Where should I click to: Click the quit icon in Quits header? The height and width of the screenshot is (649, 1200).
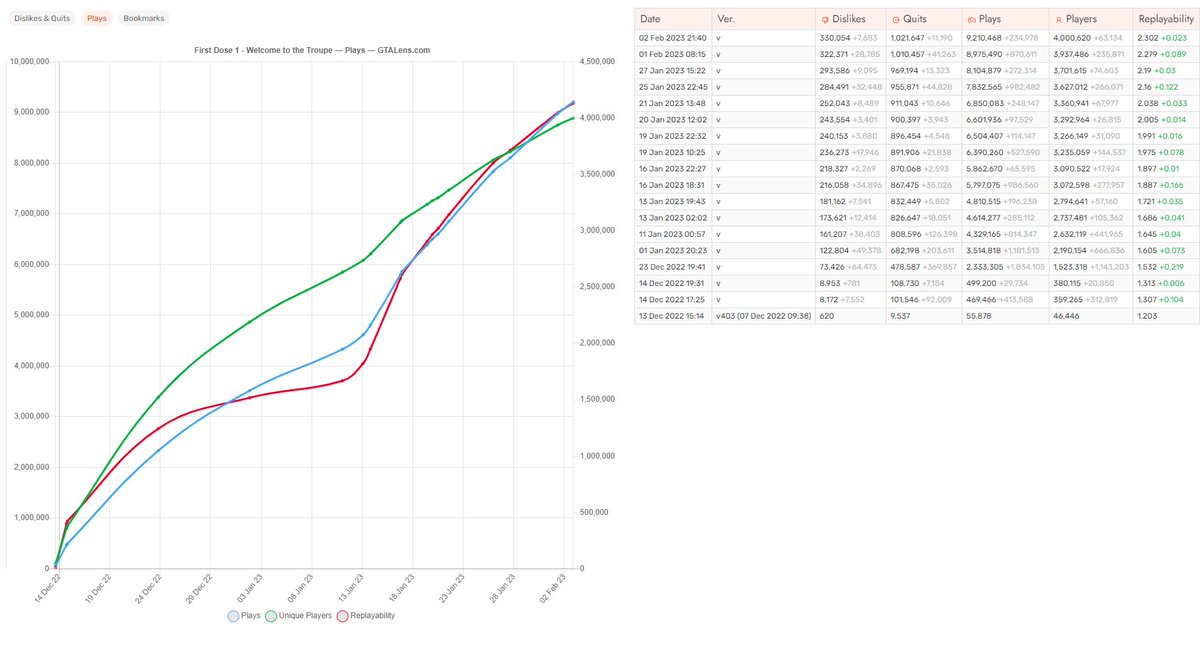click(895, 19)
